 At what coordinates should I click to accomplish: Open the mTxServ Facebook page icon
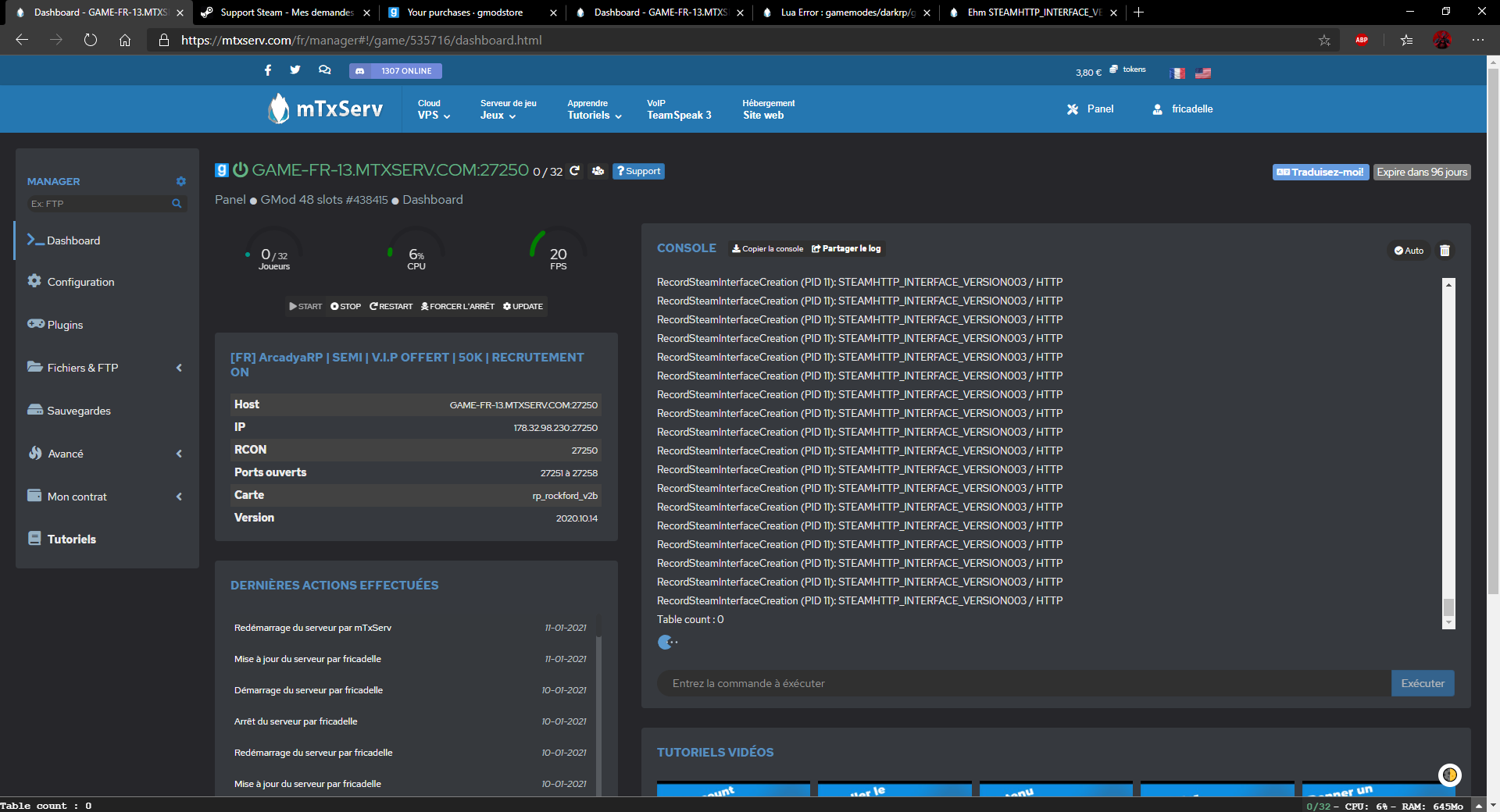point(268,70)
